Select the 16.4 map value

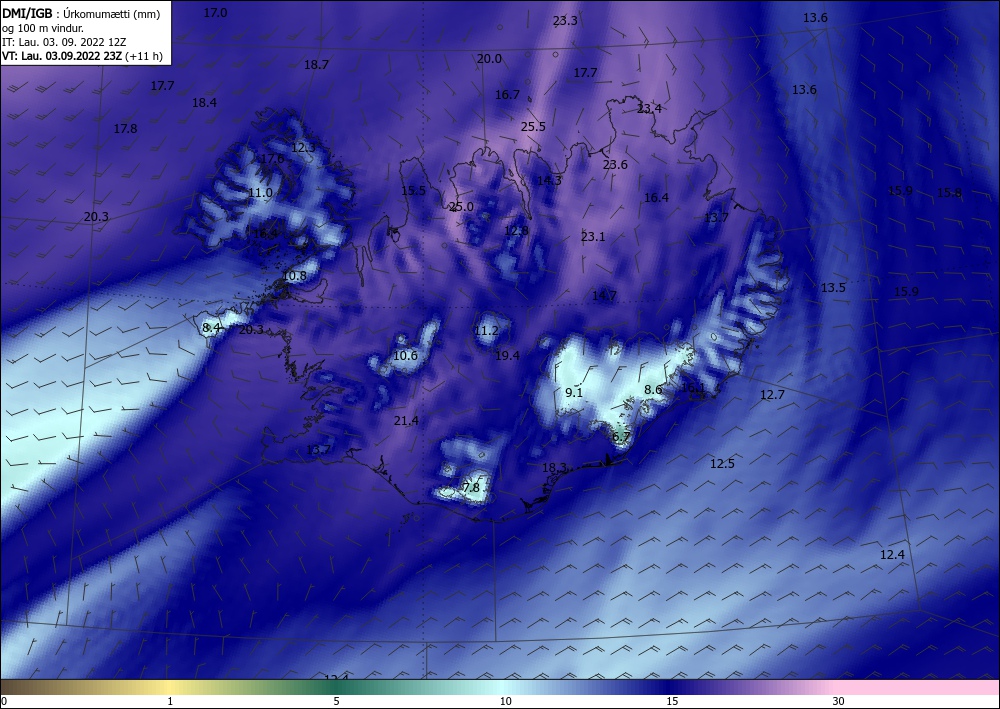point(656,198)
